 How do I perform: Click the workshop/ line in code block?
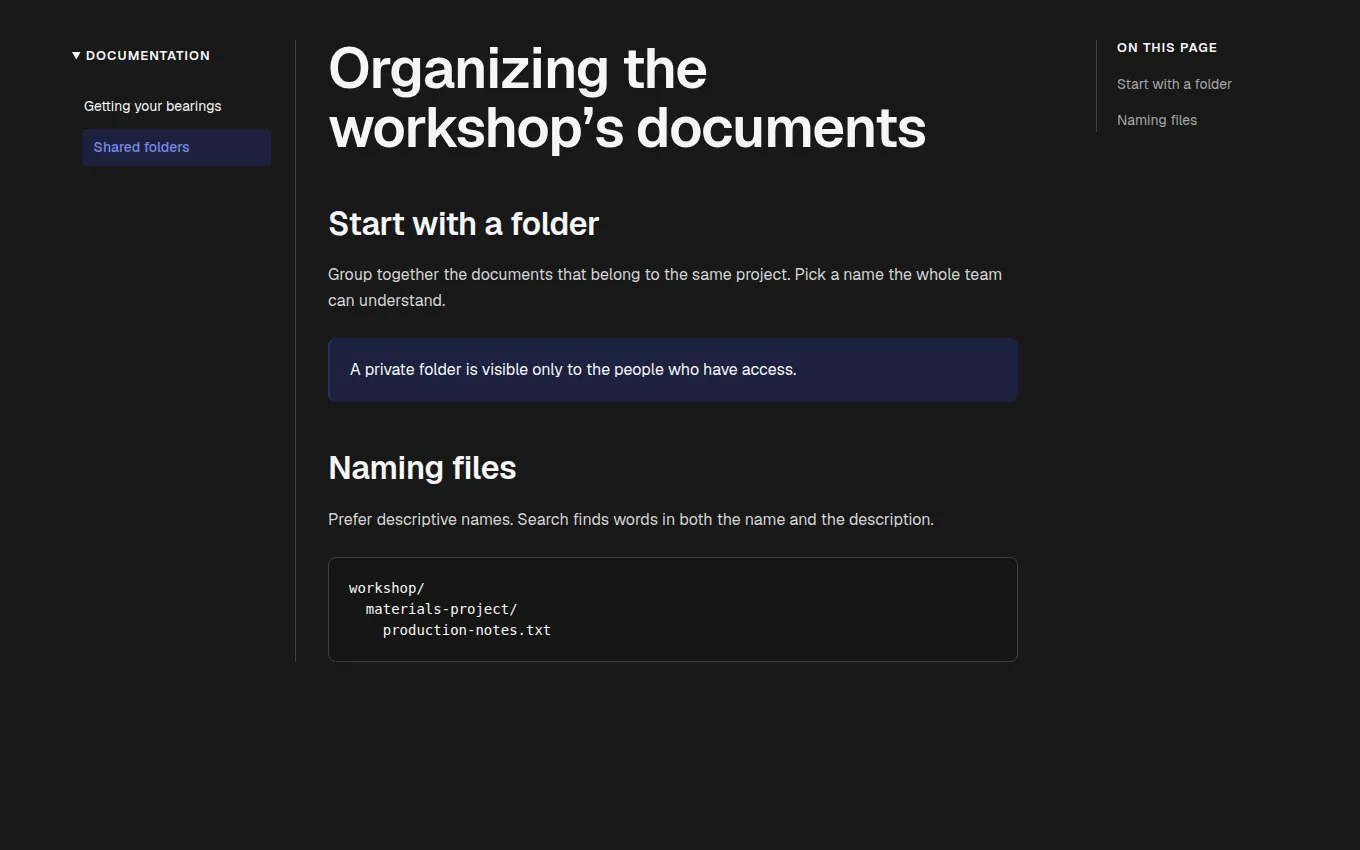[387, 588]
